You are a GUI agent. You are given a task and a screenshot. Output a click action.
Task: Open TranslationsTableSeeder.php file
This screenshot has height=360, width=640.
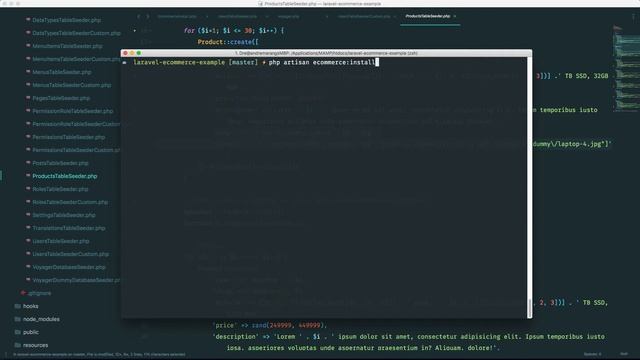[69, 228]
